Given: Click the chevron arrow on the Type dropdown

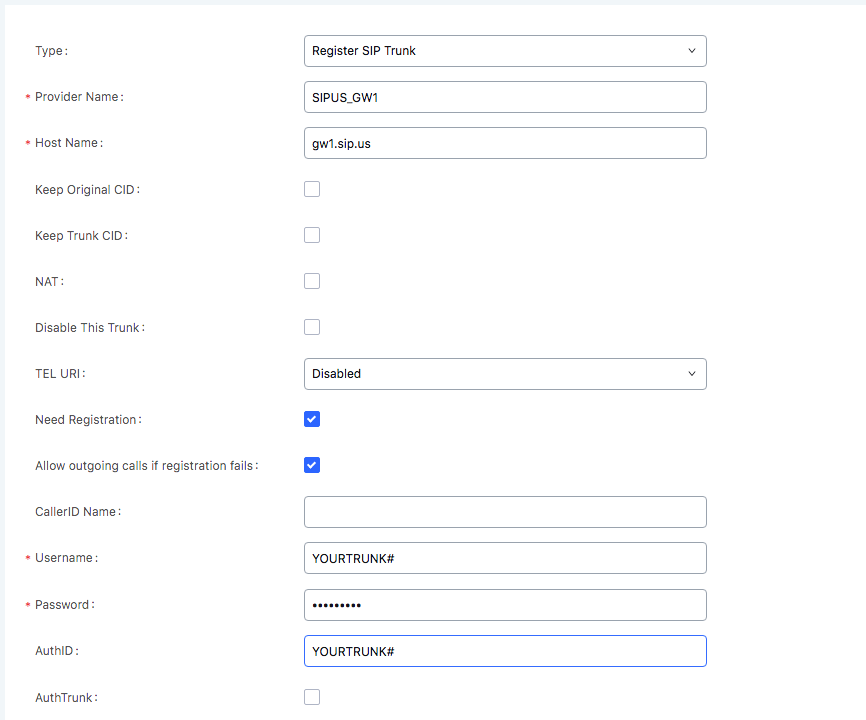Looking at the screenshot, I should pyautogui.click(x=691, y=51).
